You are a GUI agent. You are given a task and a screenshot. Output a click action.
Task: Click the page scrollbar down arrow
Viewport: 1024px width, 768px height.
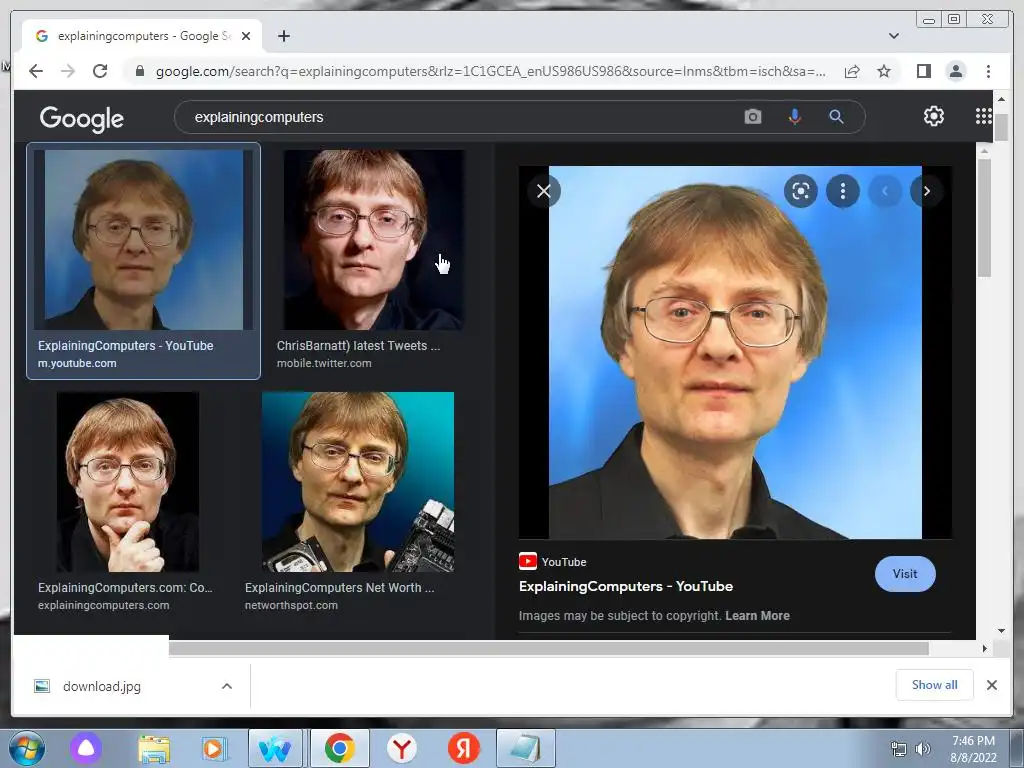tap(1001, 630)
